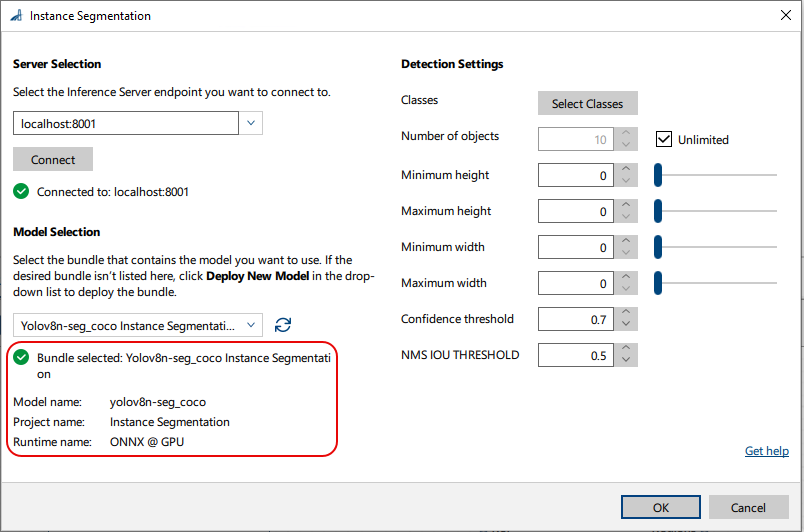Click the 'Server Selection' heading

point(57,64)
